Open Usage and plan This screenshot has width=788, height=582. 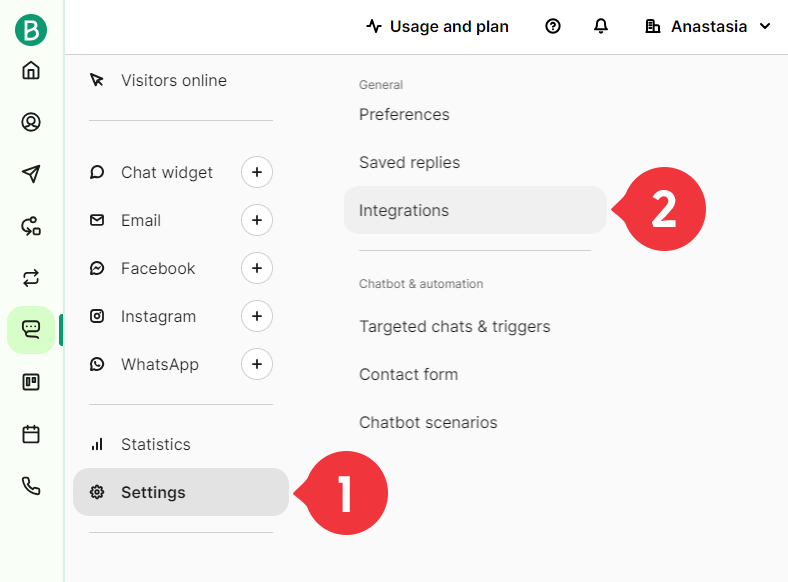click(437, 26)
